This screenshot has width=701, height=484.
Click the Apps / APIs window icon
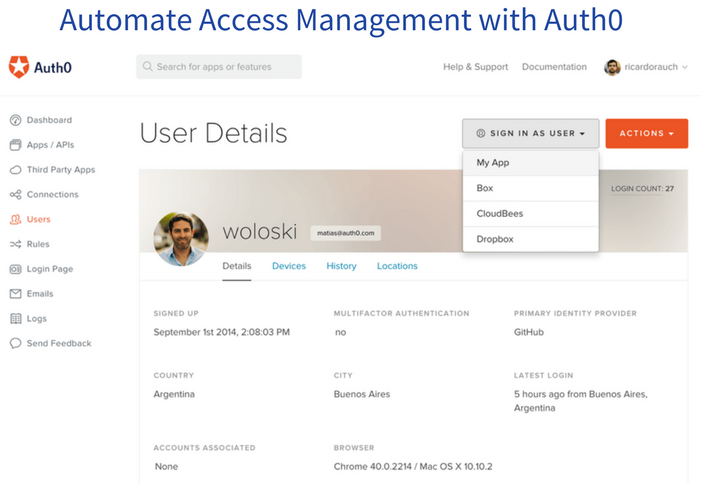point(15,145)
